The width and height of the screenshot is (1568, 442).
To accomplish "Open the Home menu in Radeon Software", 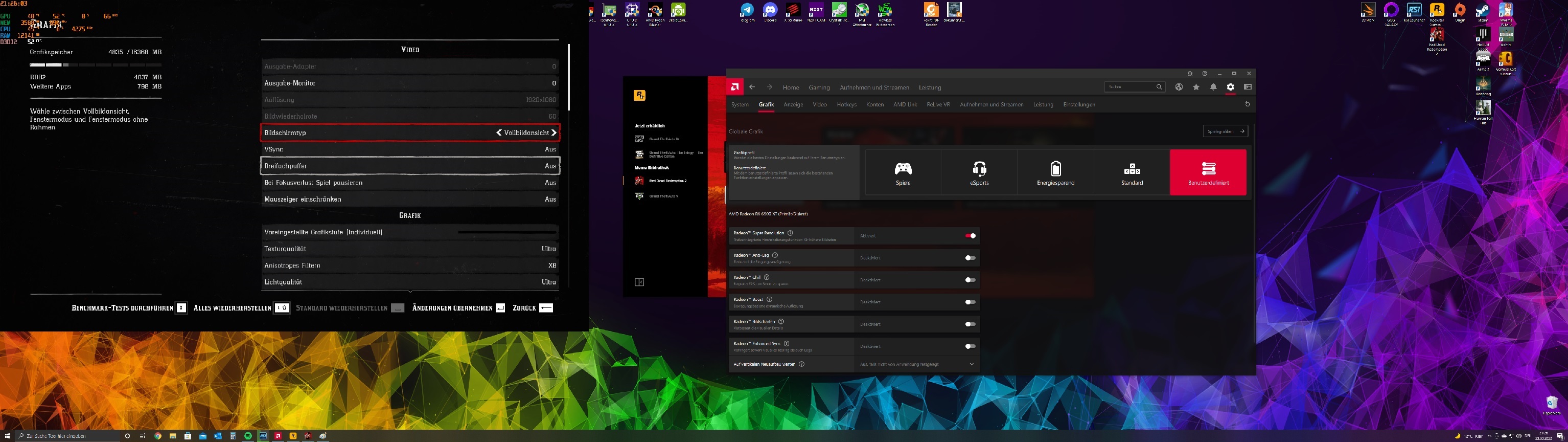I will pyautogui.click(x=791, y=87).
